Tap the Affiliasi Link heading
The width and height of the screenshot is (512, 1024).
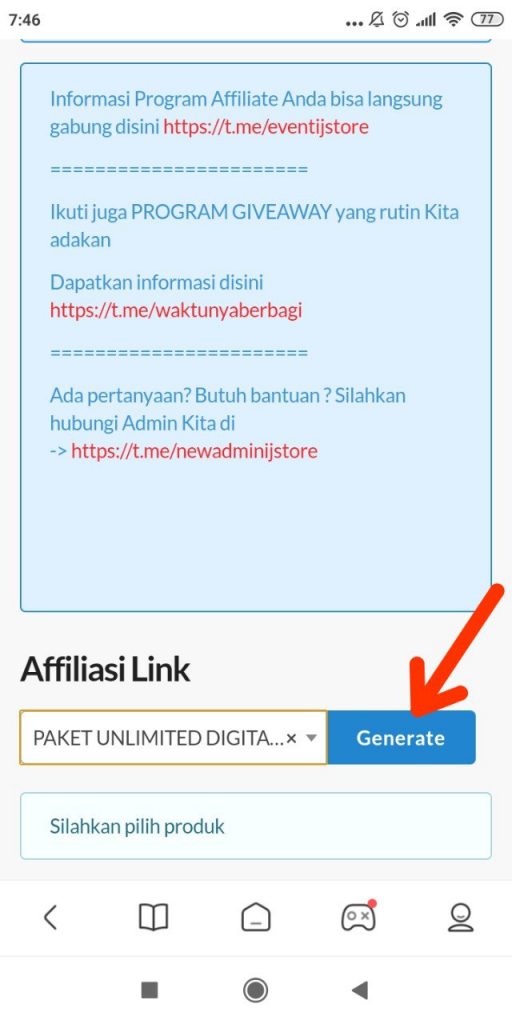pos(105,670)
